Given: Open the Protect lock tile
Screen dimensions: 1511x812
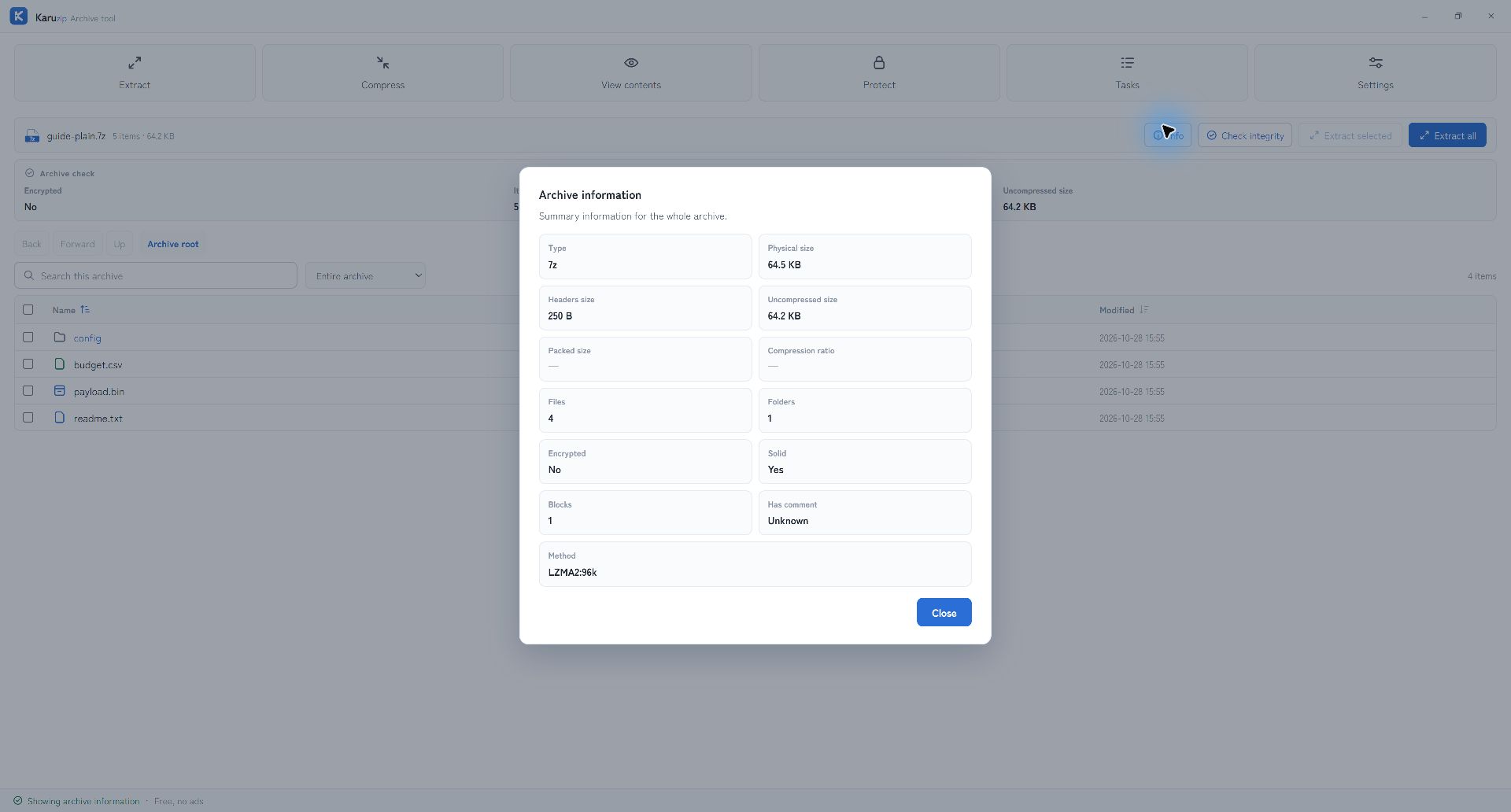Looking at the screenshot, I should tap(879, 72).
